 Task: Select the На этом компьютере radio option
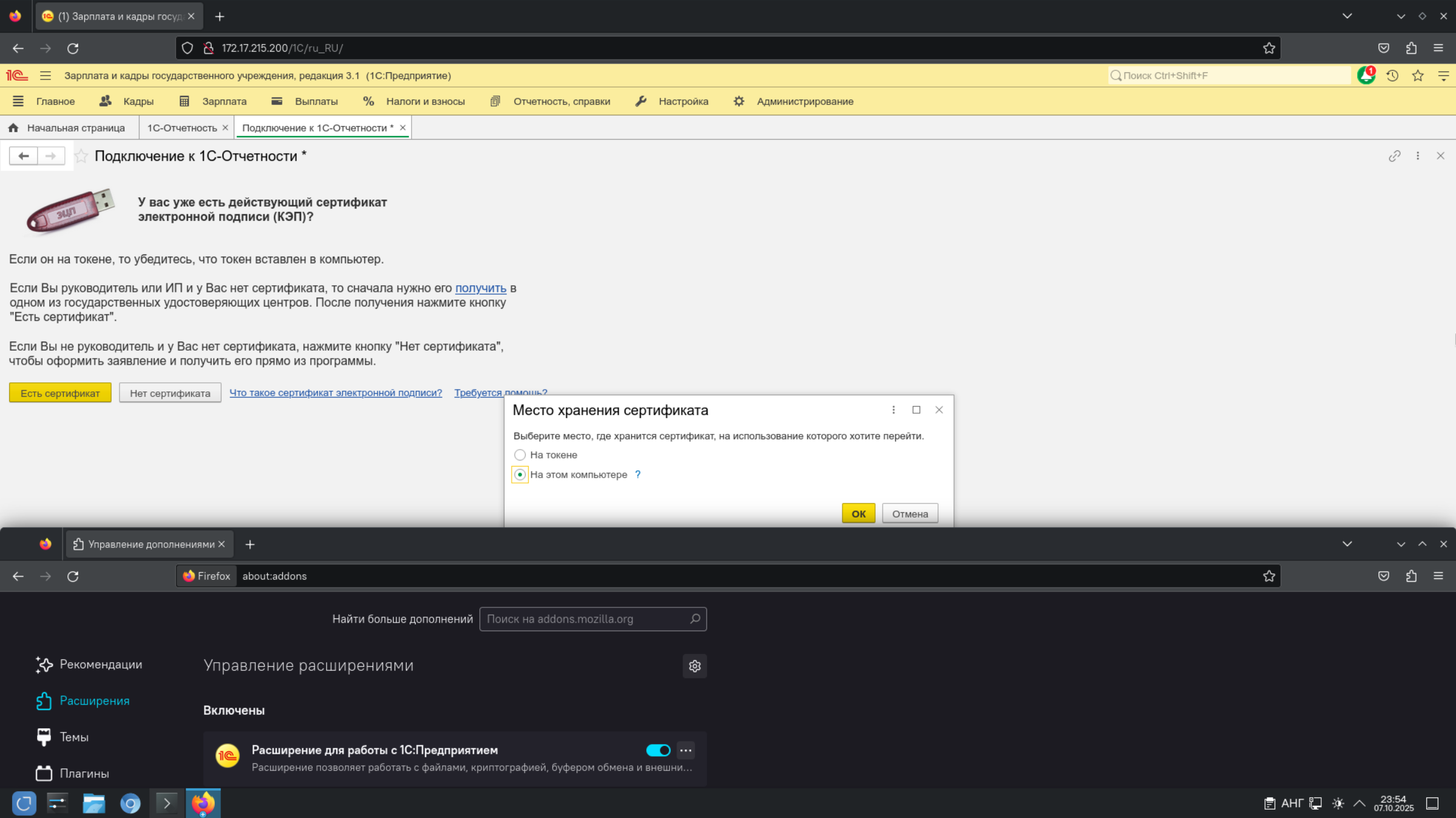pos(520,475)
